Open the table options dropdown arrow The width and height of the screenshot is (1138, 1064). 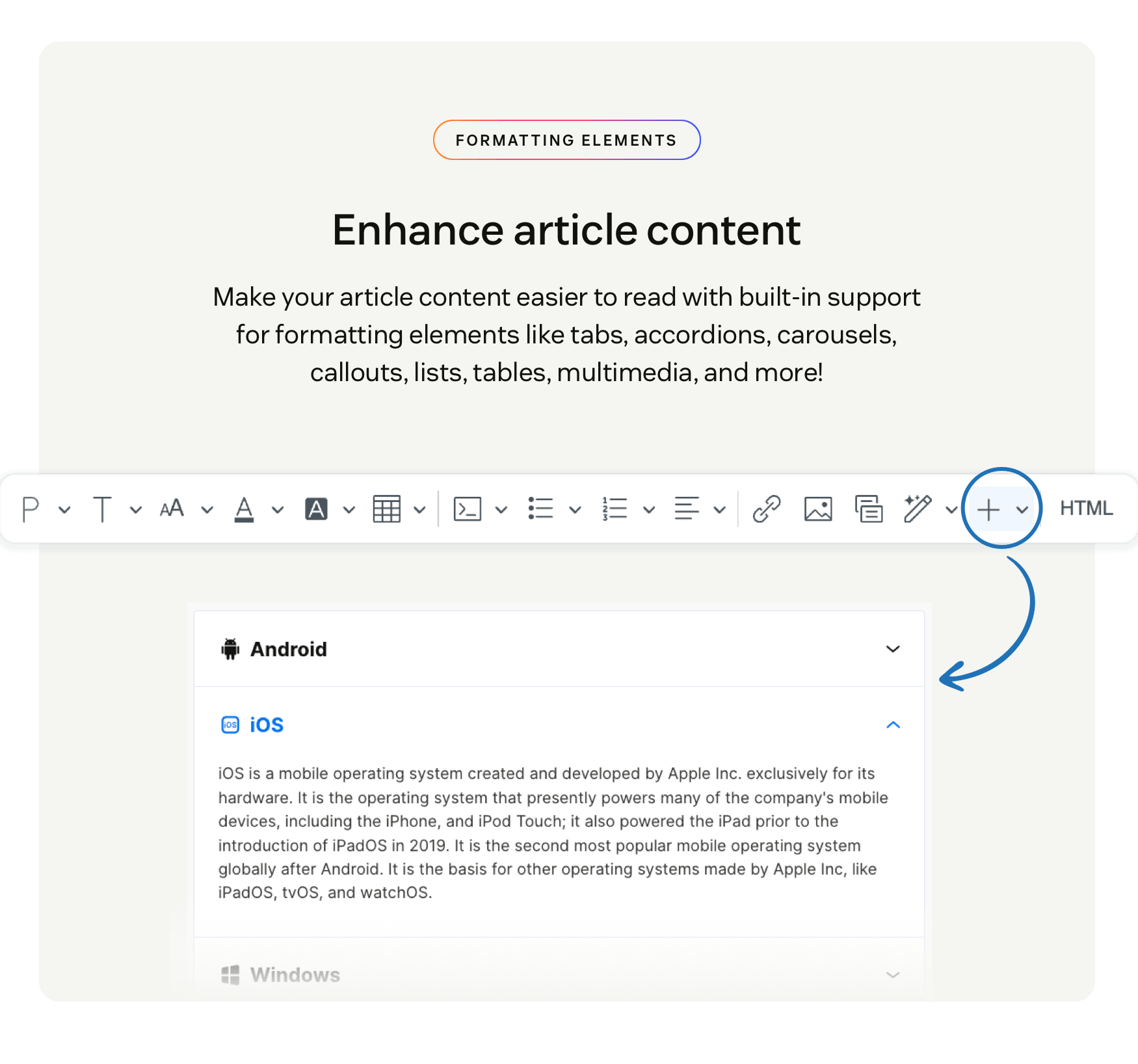[x=419, y=510]
